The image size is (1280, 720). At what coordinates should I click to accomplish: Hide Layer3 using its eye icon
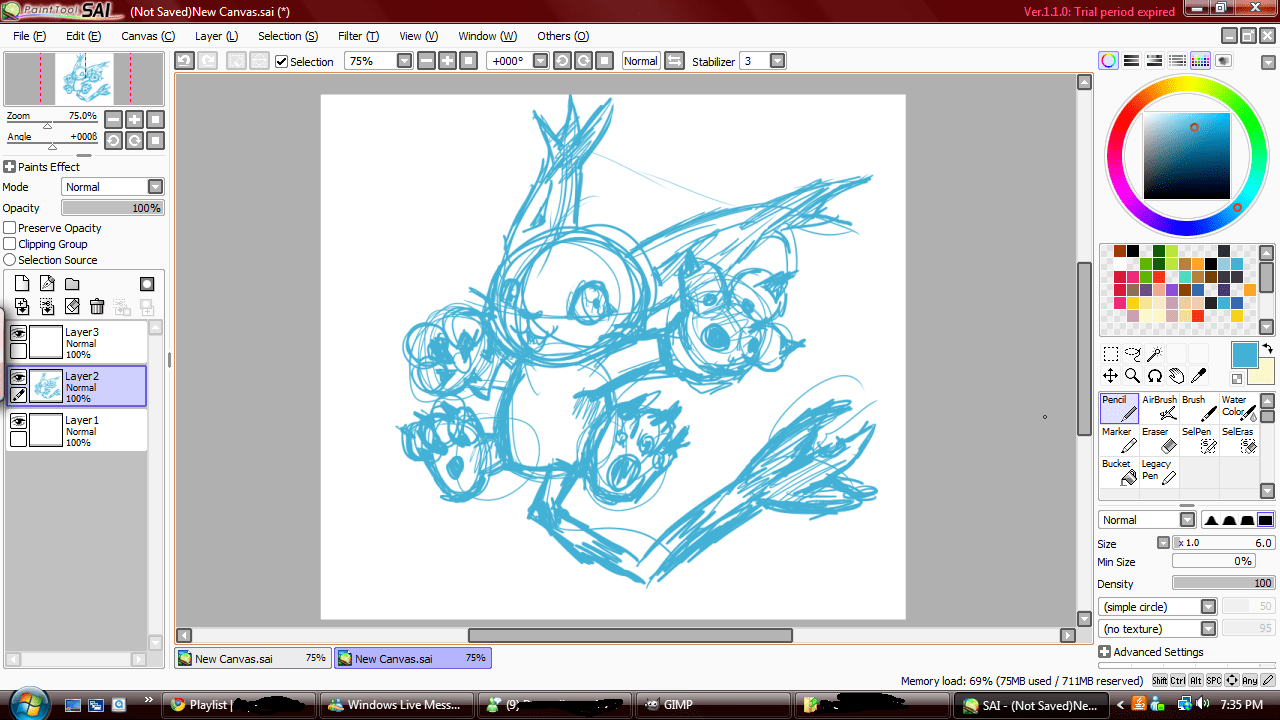pyautogui.click(x=18, y=333)
